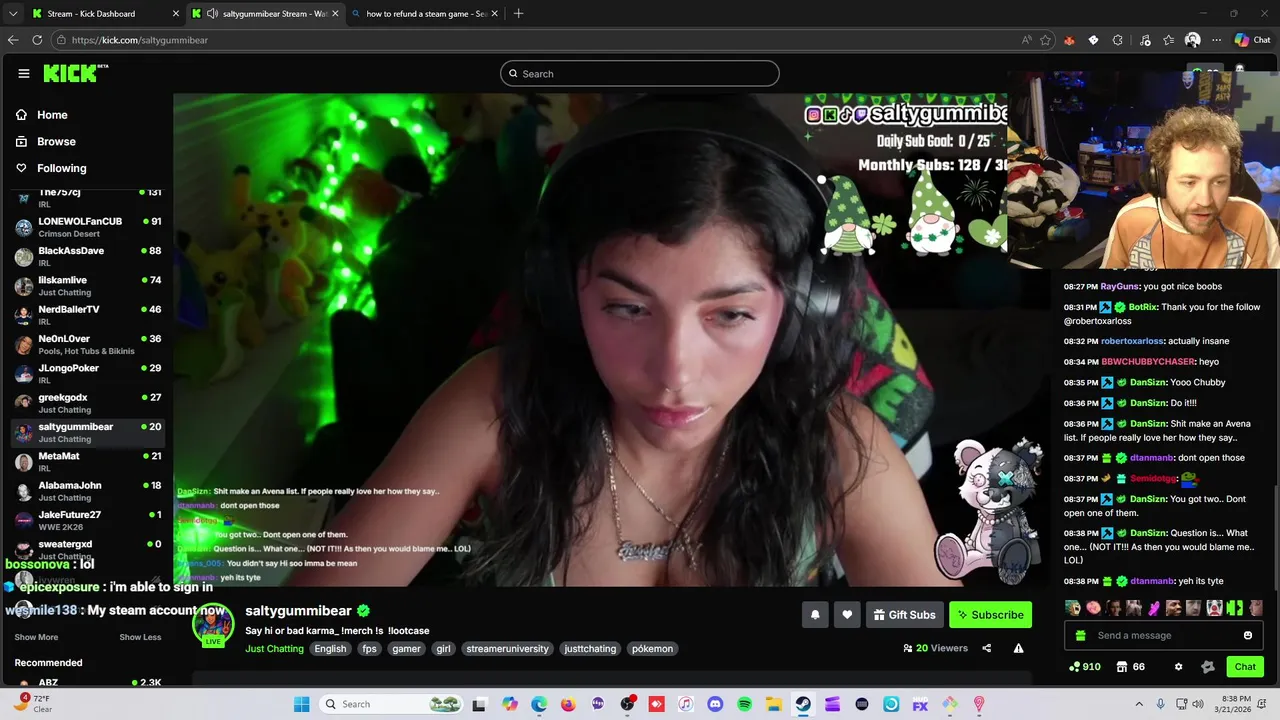Click the Kick logo
Image resolution: width=1280 pixels, height=720 pixels.
point(75,73)
